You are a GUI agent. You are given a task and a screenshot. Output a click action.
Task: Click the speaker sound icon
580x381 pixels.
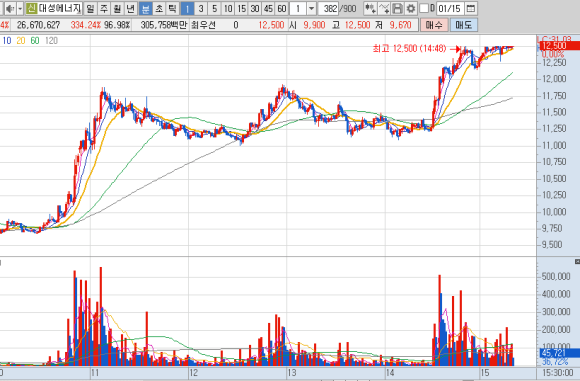10,8
